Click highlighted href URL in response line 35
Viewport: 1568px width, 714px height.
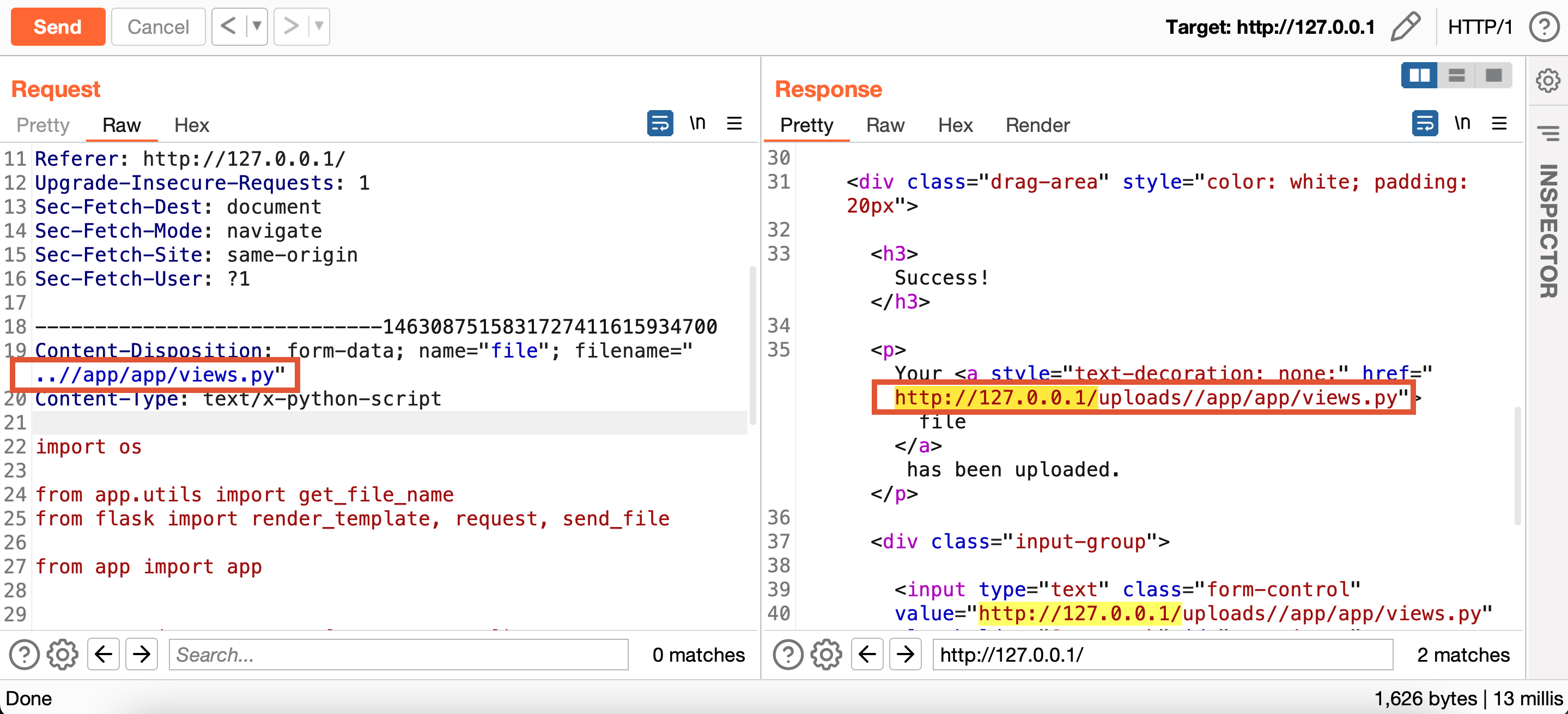pyautogui.click(x=1146, y=398)
